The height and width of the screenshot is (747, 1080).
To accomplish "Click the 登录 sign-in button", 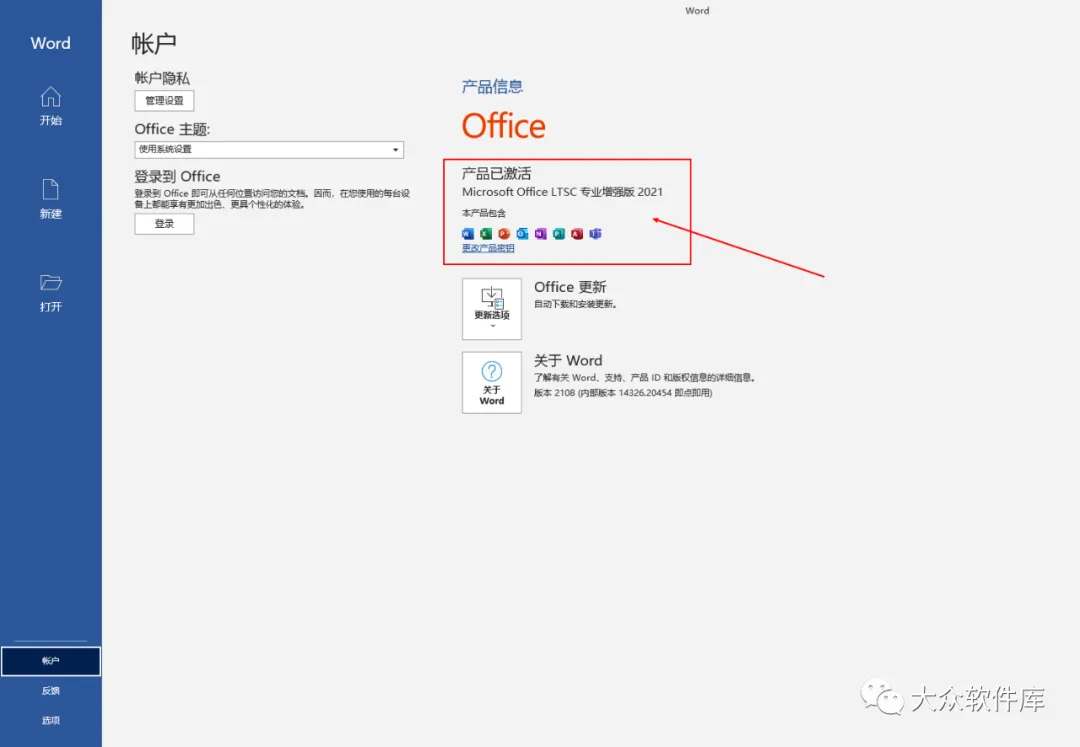I will click(x=164, y=224).
